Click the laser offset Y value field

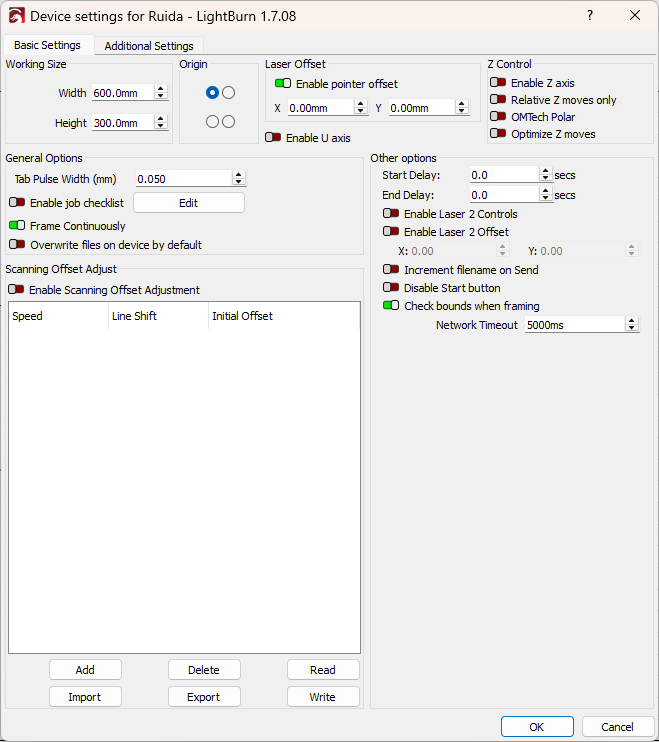[422, 108]
